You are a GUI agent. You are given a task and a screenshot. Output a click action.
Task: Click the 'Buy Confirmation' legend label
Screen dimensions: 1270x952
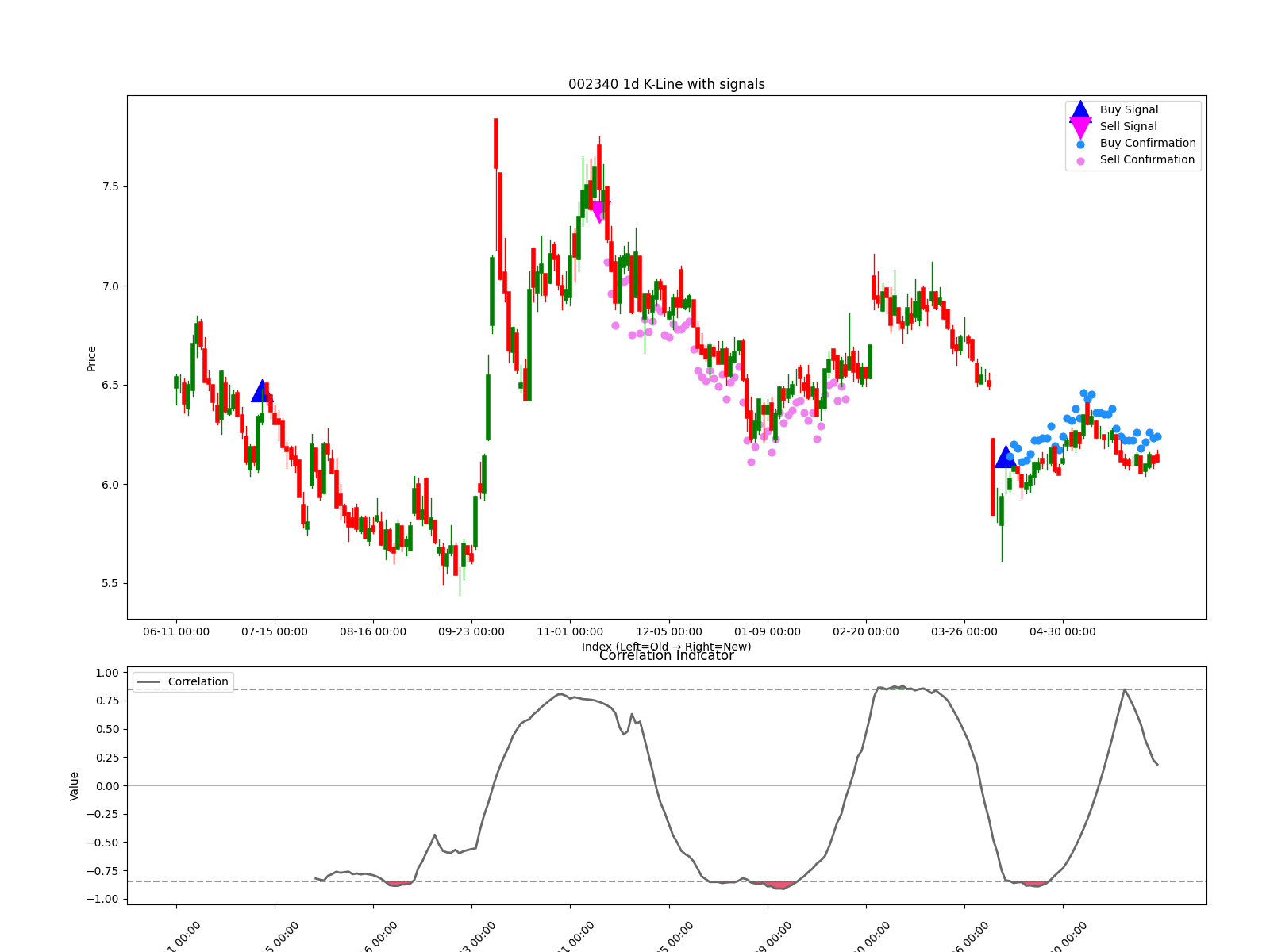click(x=1148, y=143)
